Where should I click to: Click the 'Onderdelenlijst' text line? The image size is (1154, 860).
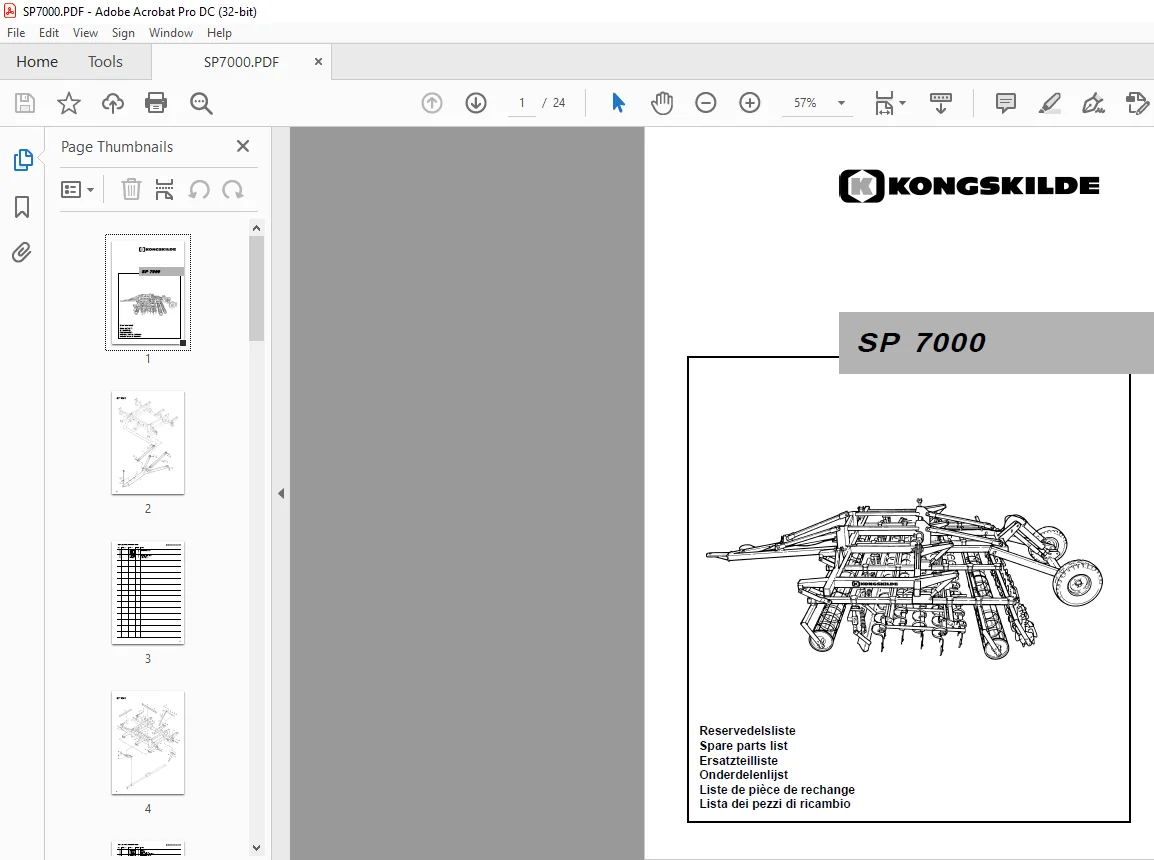pyautogui.click(x=743, y=775)
